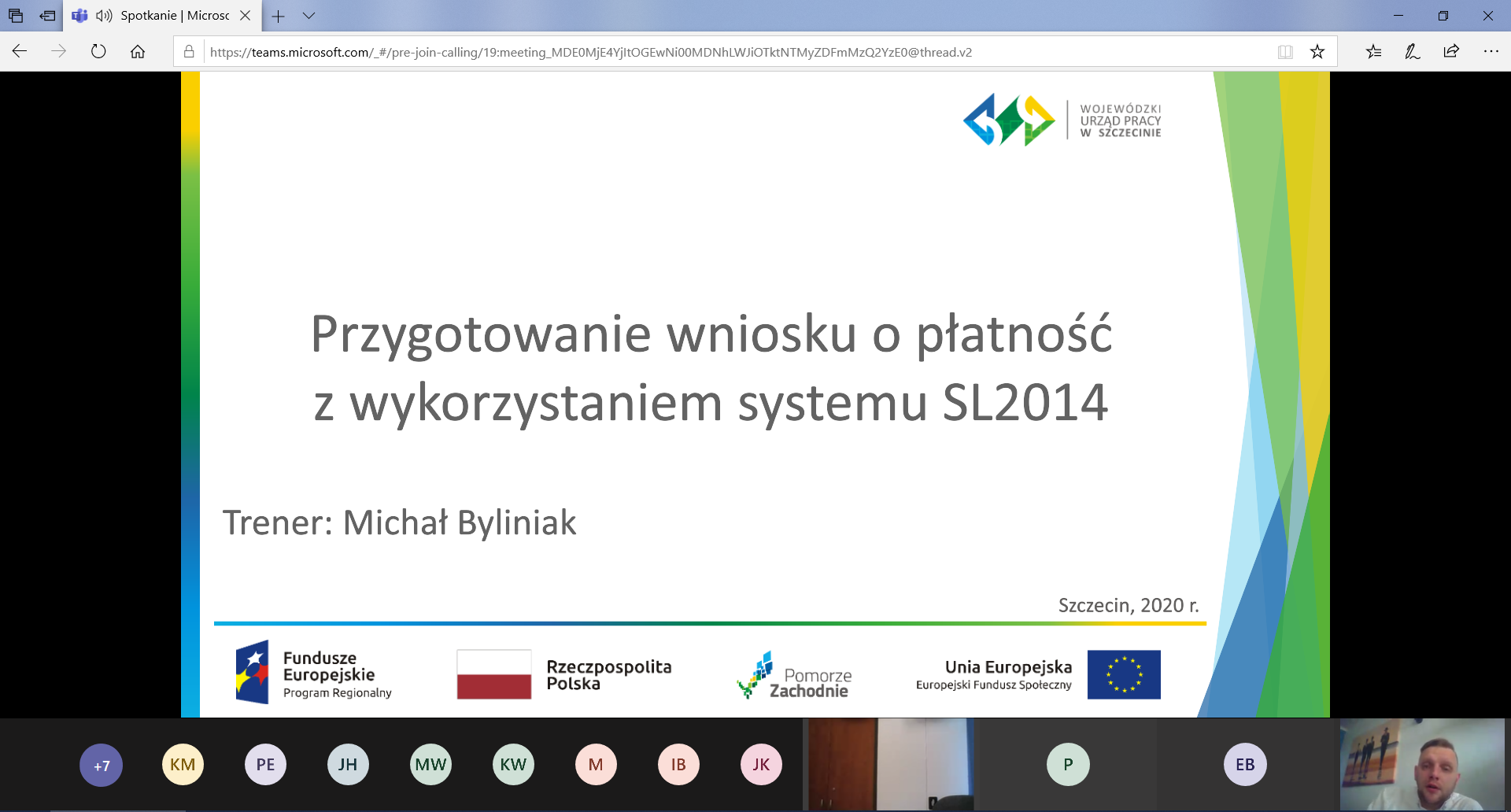Select participant avatar EB
Screen dimensions: 1511x812
pos(1245,765)
